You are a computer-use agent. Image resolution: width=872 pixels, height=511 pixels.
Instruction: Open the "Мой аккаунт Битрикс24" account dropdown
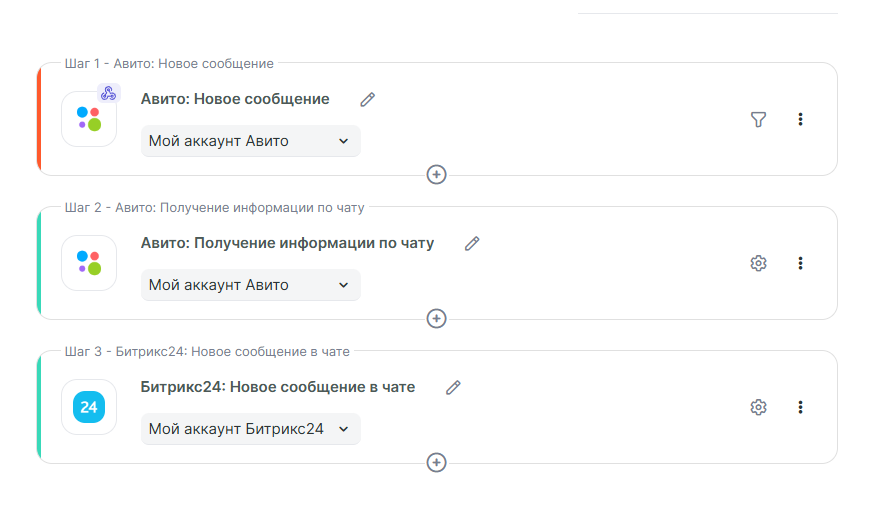(250, 429)
